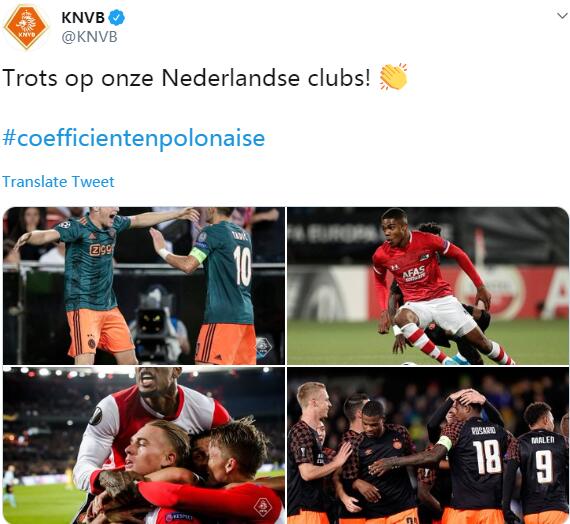Image resolution: width=570 pixels, height=524 pixels.
Task: Open the #coefficientenpolonaise hashtag
Action: [x=134, y=139]
